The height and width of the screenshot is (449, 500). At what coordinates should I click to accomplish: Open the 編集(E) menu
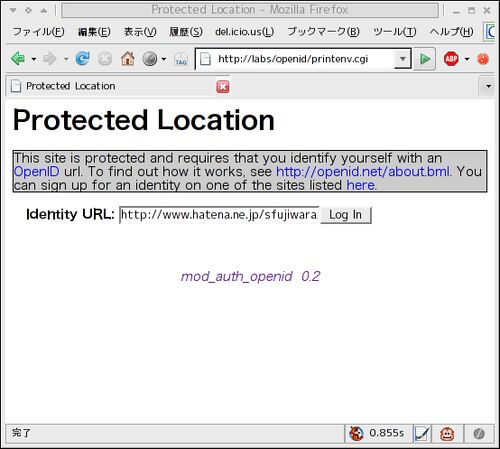[x=94, y=32]
